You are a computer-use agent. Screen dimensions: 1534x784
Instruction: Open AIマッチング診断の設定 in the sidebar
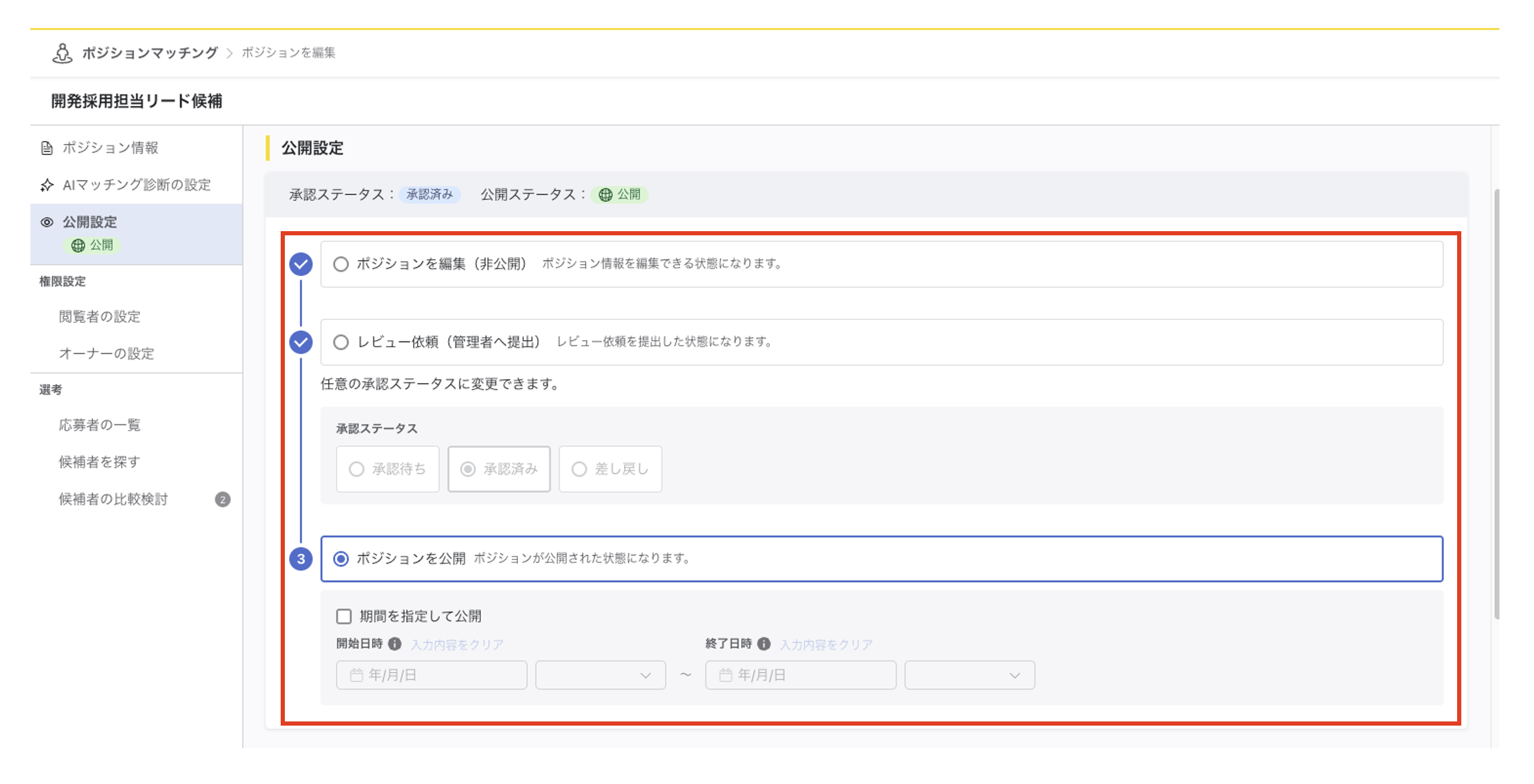(x=136, y=185)
